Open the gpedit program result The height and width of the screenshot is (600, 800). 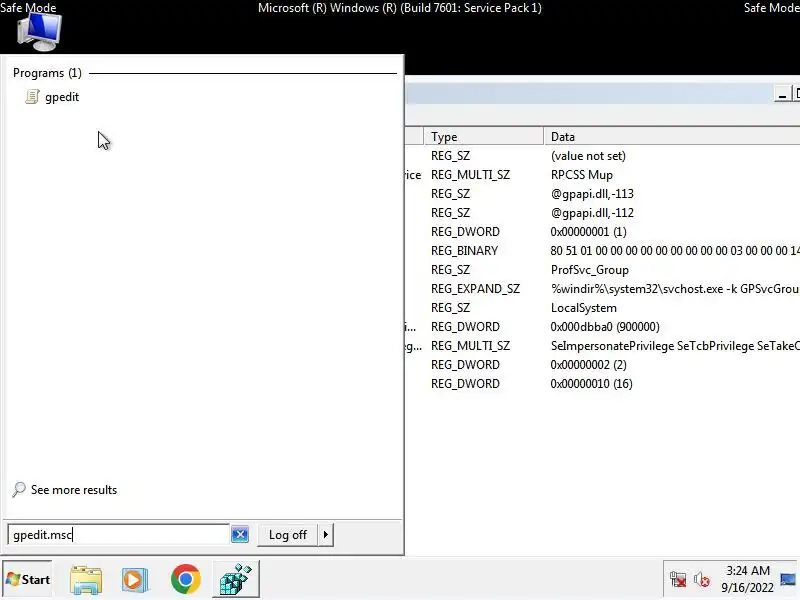52,97
